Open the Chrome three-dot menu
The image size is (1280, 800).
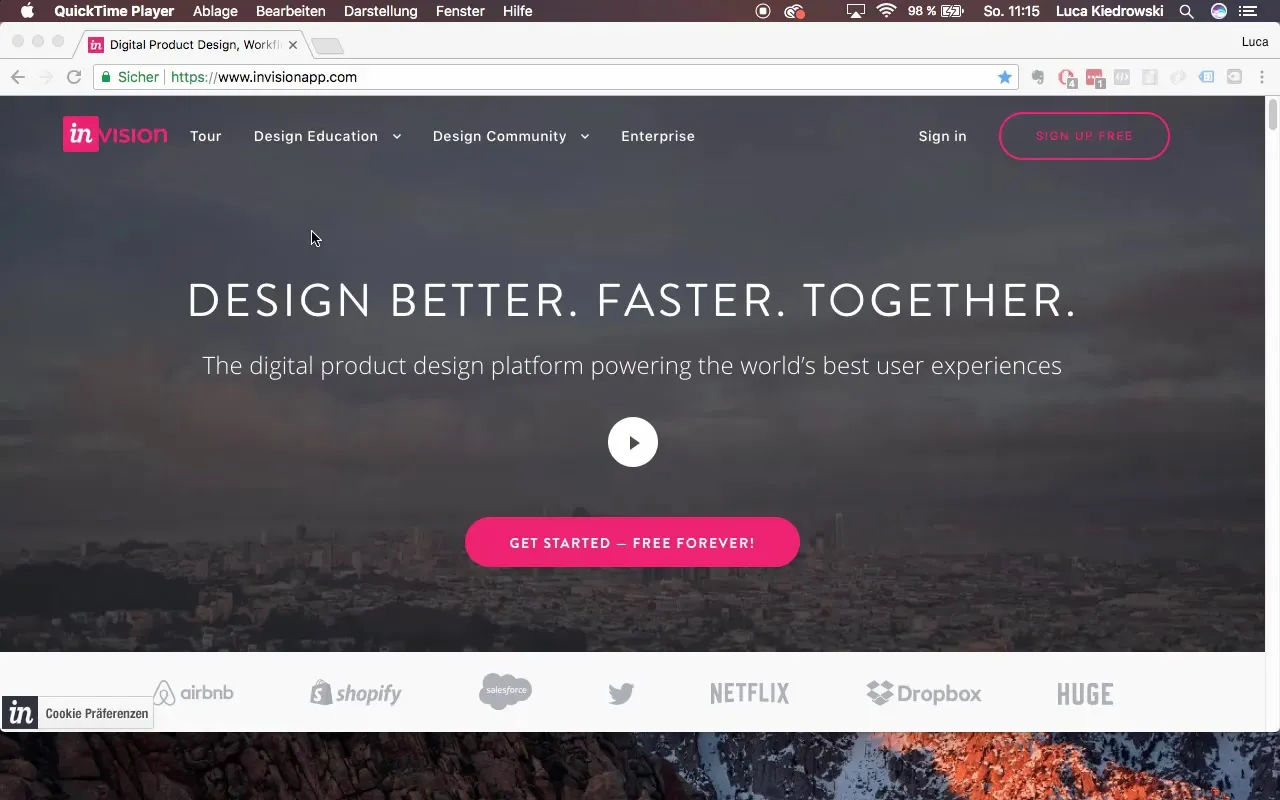pyautogui.click(x=1261, y=77)
